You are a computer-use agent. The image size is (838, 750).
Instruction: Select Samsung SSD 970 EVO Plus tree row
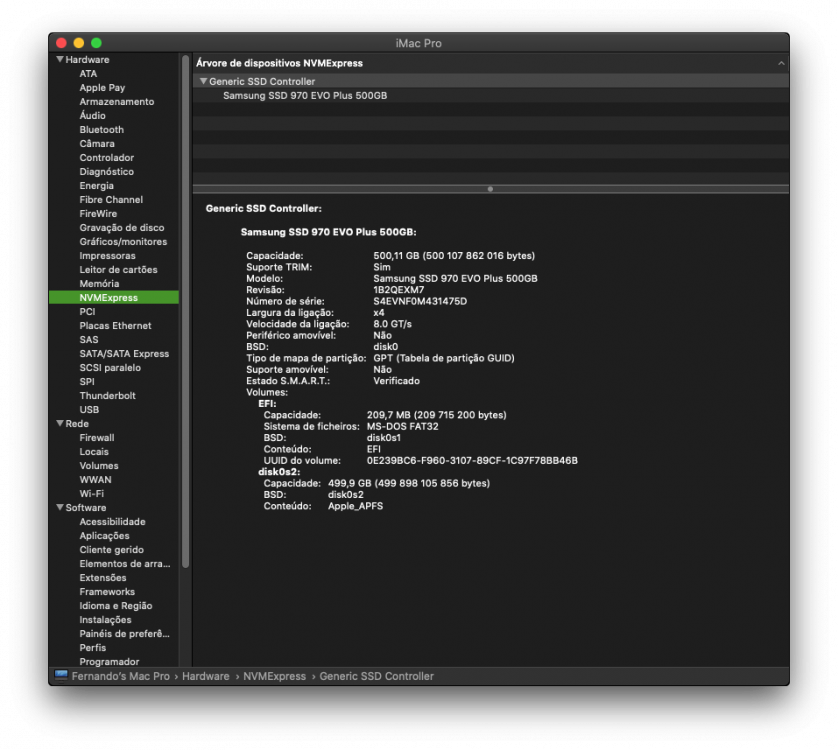click(491, 96)
